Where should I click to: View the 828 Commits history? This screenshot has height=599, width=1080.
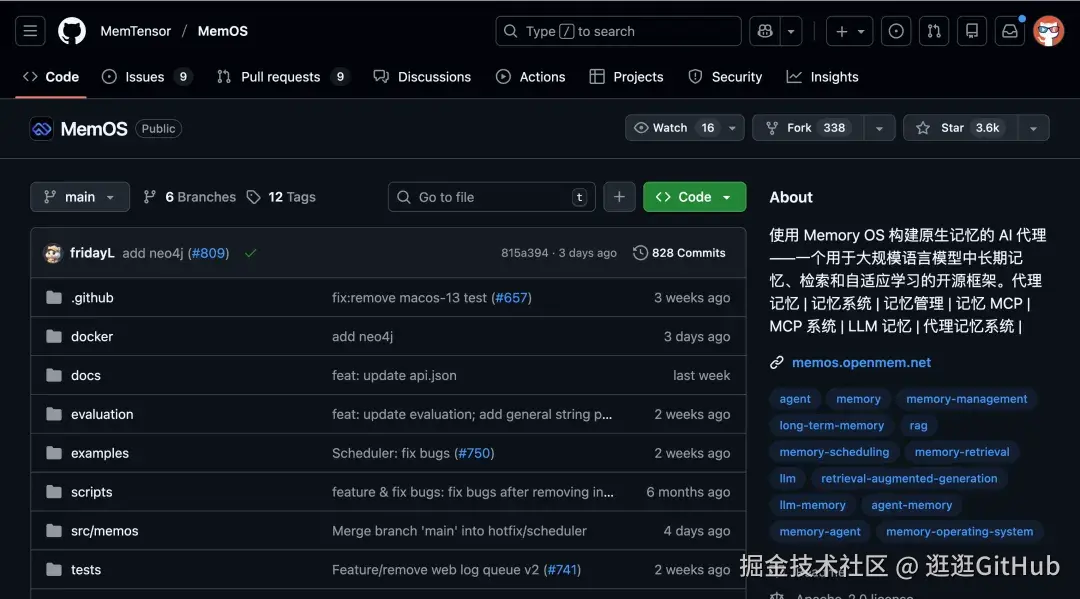tap(679, 253)
